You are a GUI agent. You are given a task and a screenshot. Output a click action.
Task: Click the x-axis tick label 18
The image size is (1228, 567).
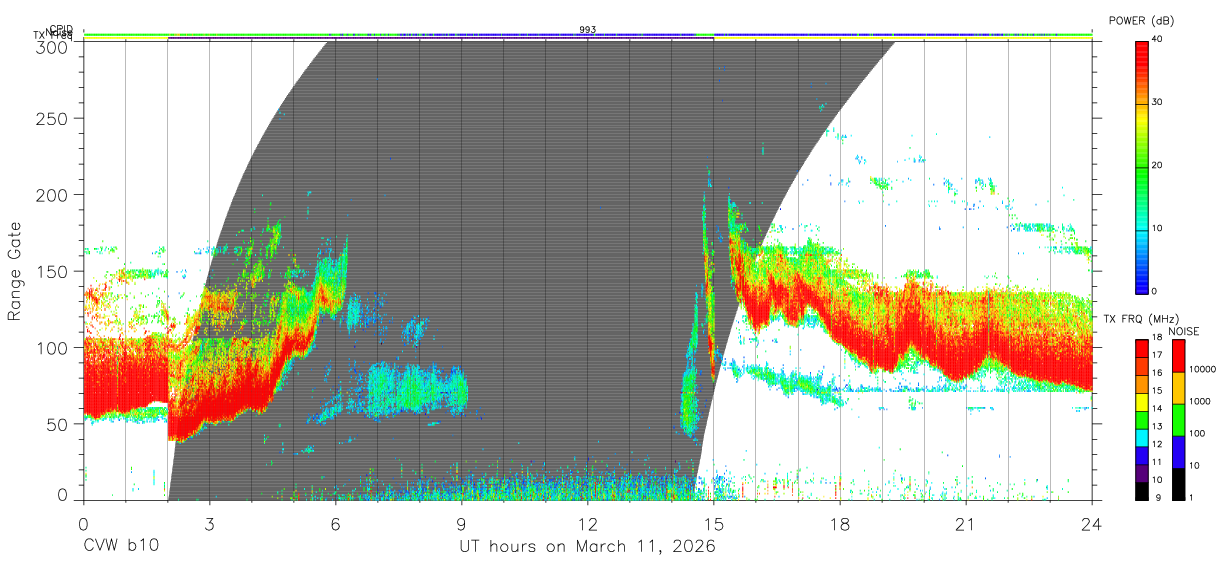(840, 523)
